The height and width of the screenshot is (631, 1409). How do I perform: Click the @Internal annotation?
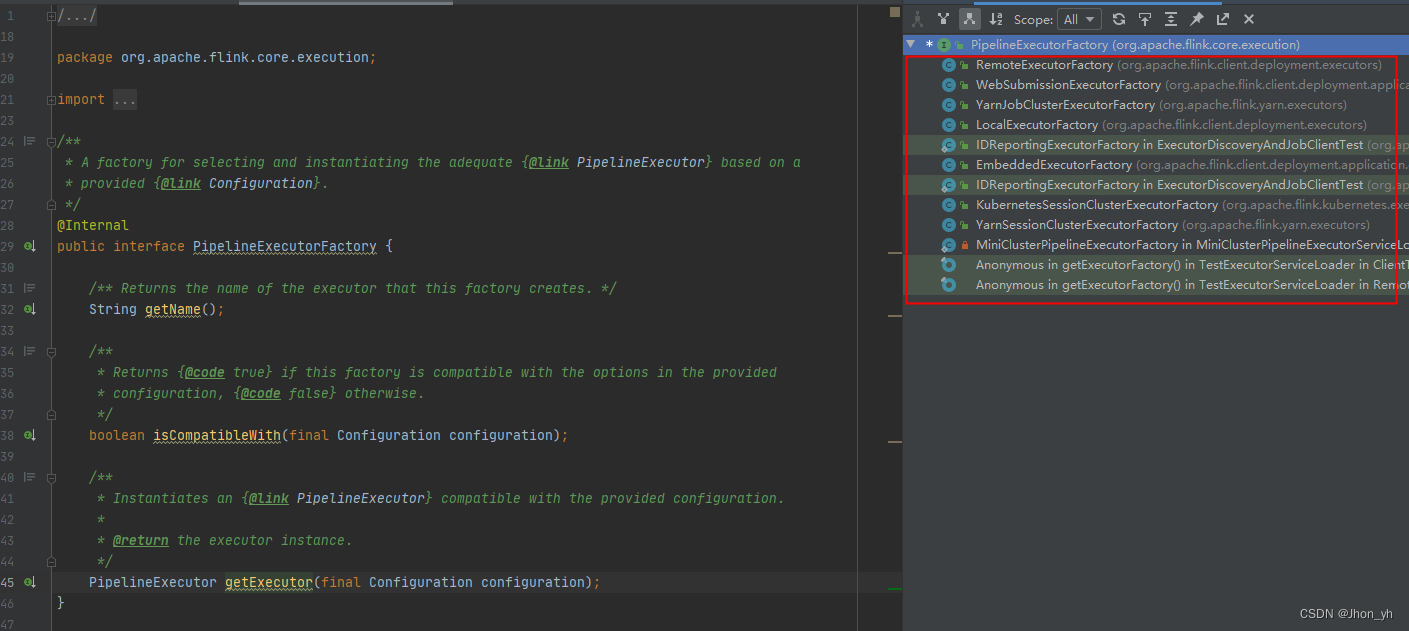coord(93,225)
